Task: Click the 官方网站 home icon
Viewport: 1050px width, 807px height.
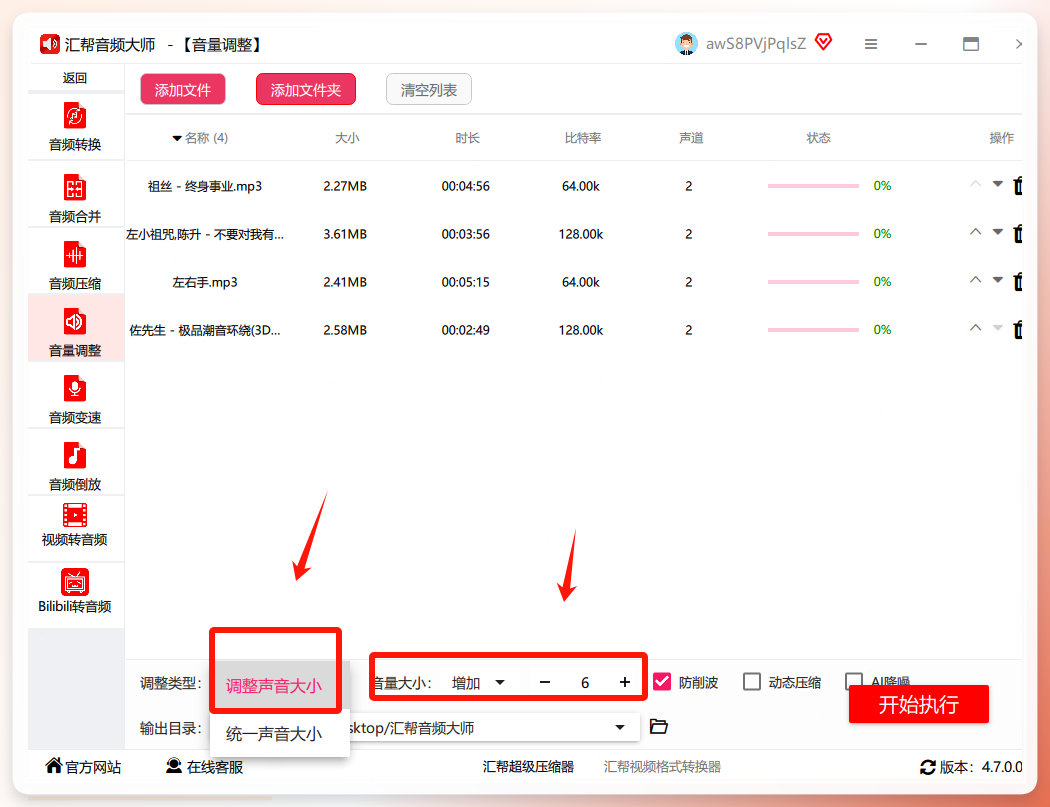Action: pos(54,765)
